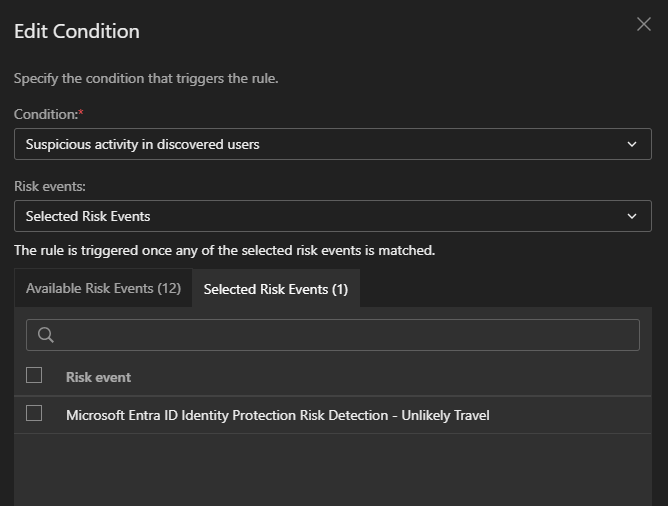
Task: Tick the select-all checkbox in table header
Action: 34,375
